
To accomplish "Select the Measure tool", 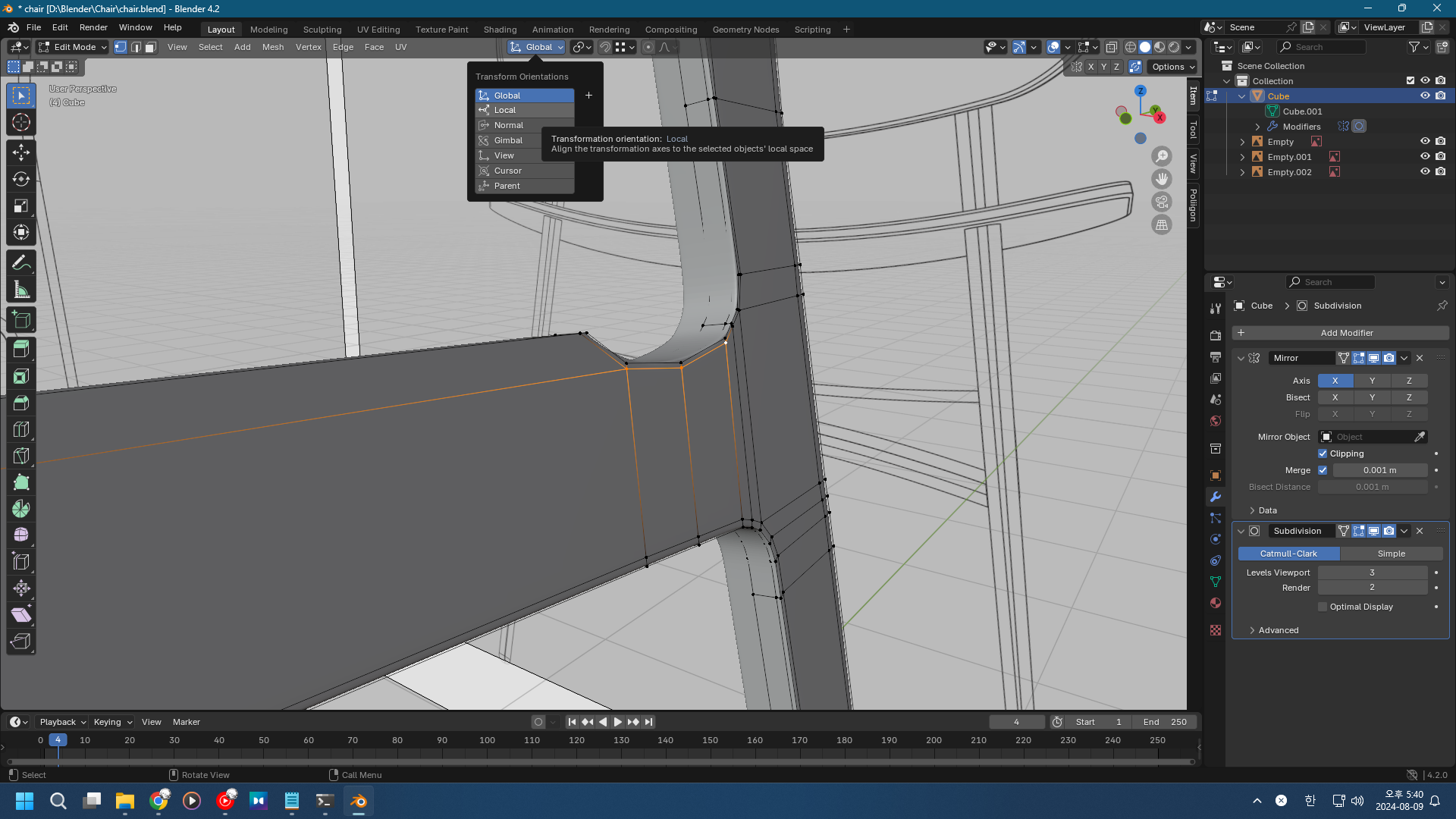I will (21, 290).
